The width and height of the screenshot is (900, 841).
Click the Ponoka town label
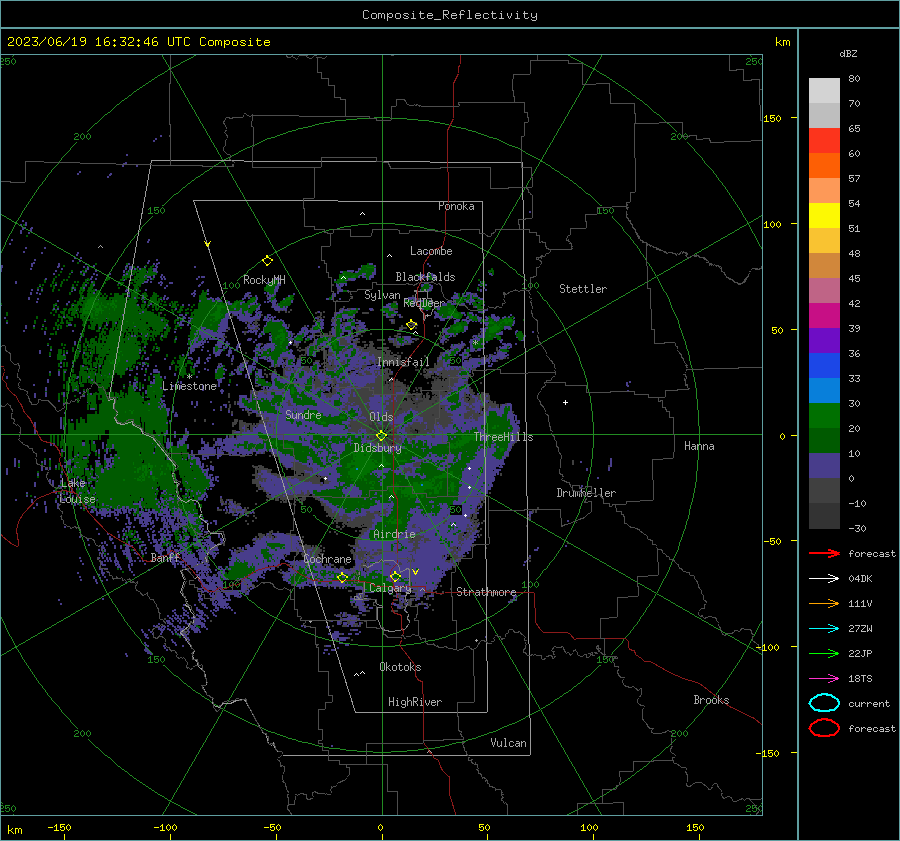(x=456, y=206)
